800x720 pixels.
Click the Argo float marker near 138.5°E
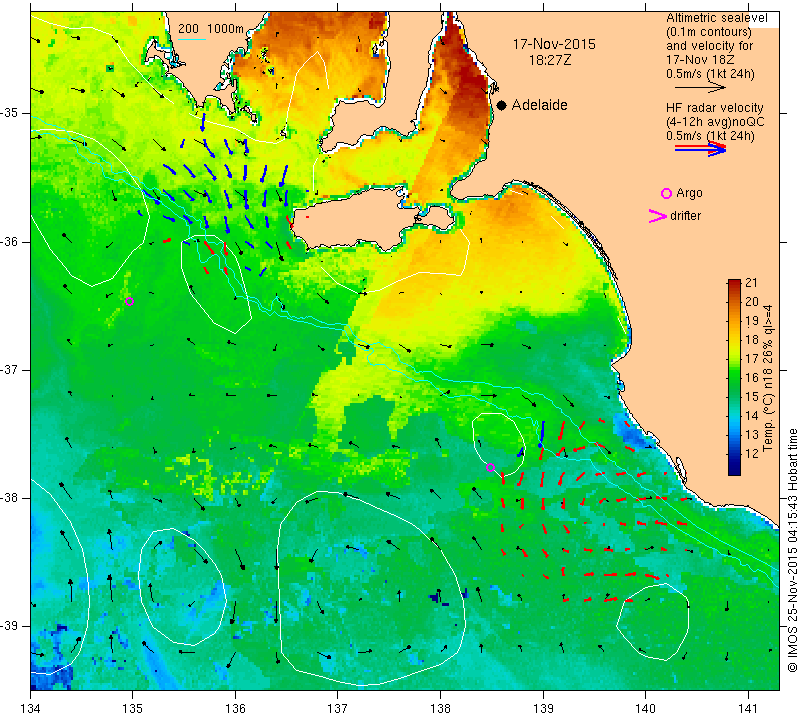[490, 467]
